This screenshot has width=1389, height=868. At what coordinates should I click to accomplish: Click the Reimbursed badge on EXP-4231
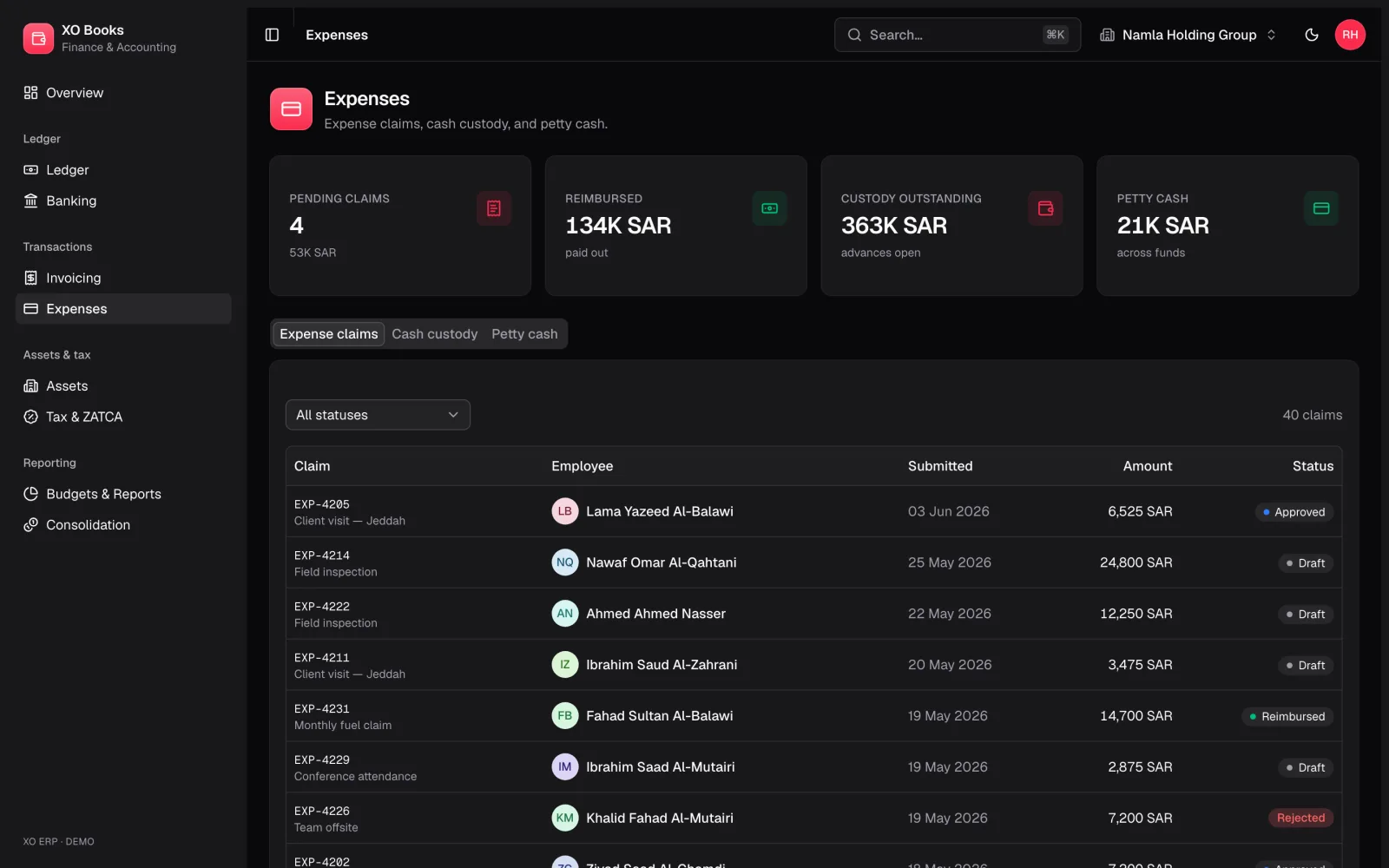coord(1287,716)
